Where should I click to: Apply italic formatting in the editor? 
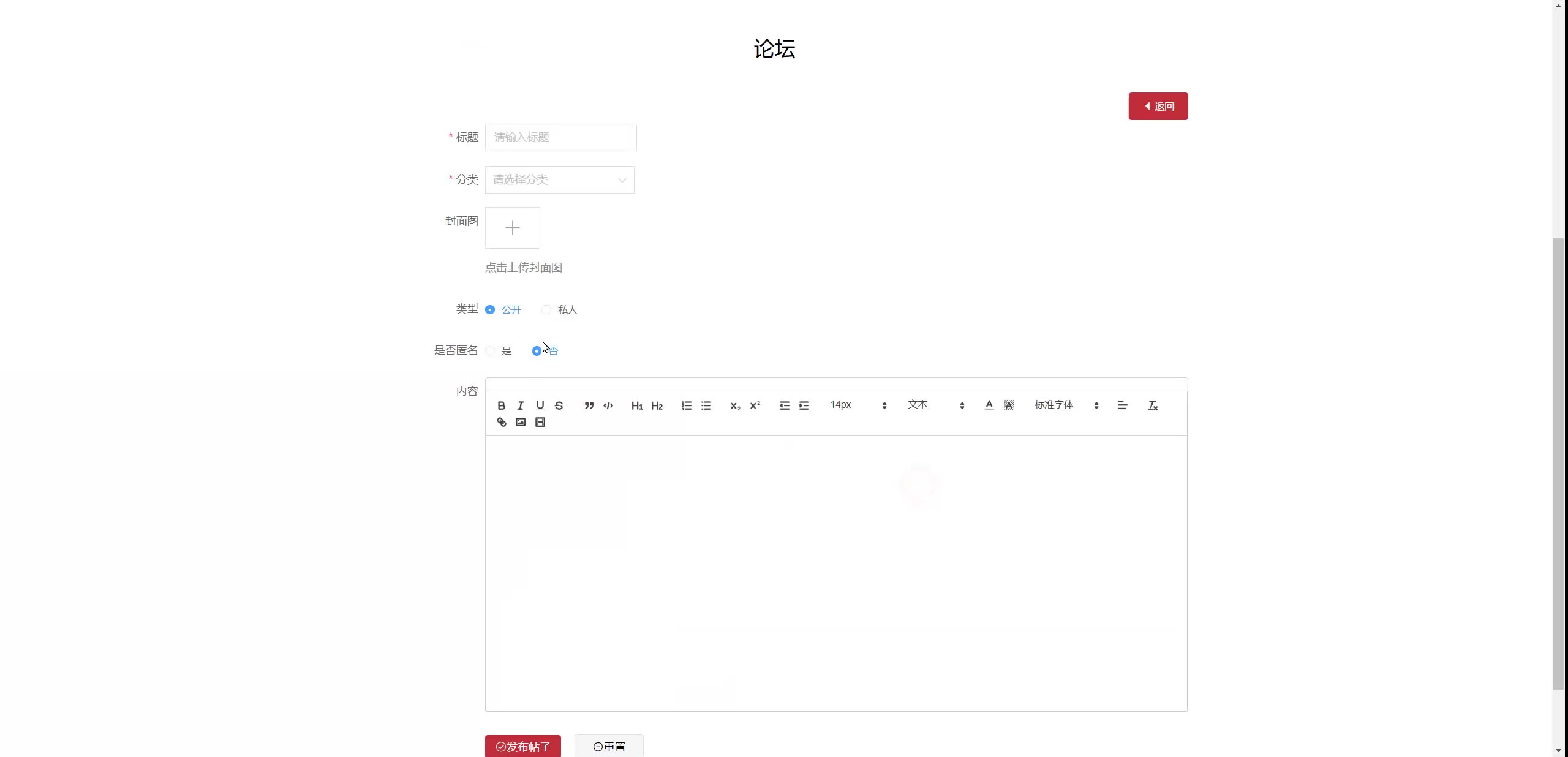(x=521, y=405)
